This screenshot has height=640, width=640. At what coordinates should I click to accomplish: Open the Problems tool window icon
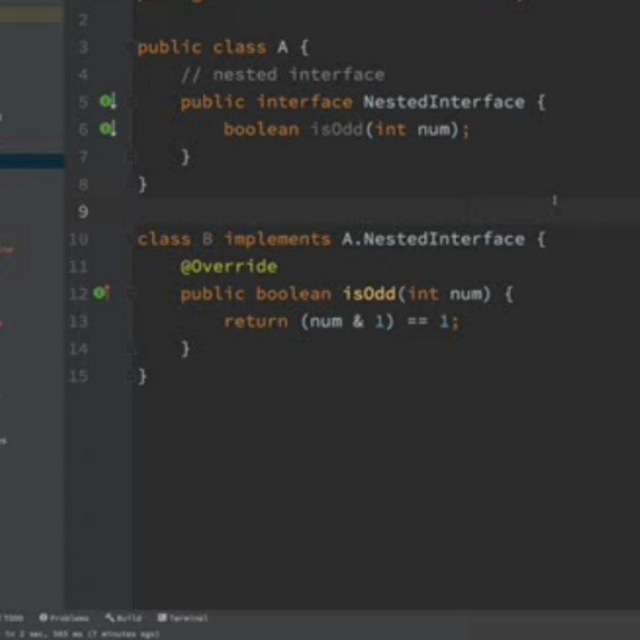pos(43,617)
